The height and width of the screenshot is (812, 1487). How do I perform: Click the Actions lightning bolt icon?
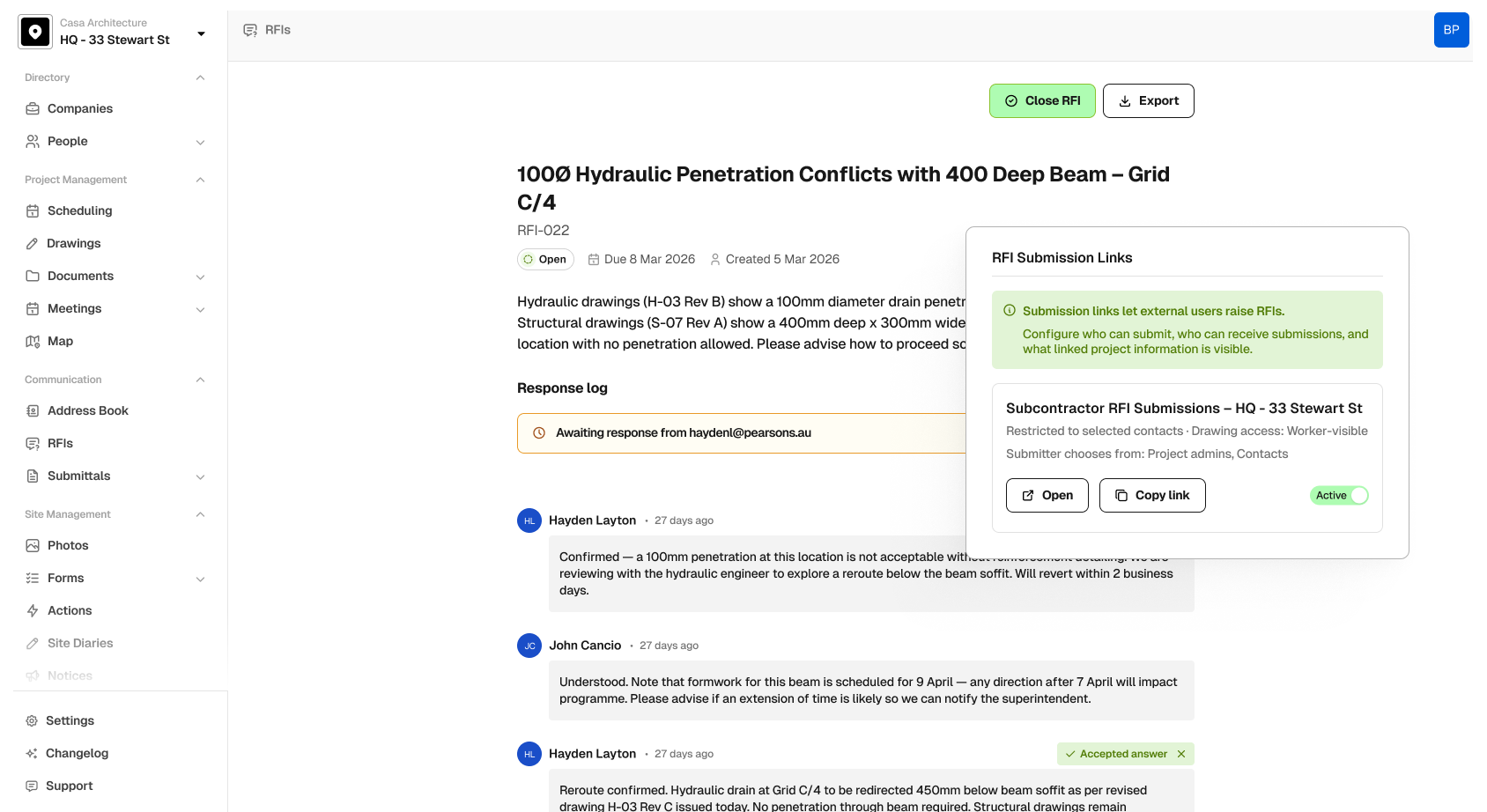coord(33,610)
